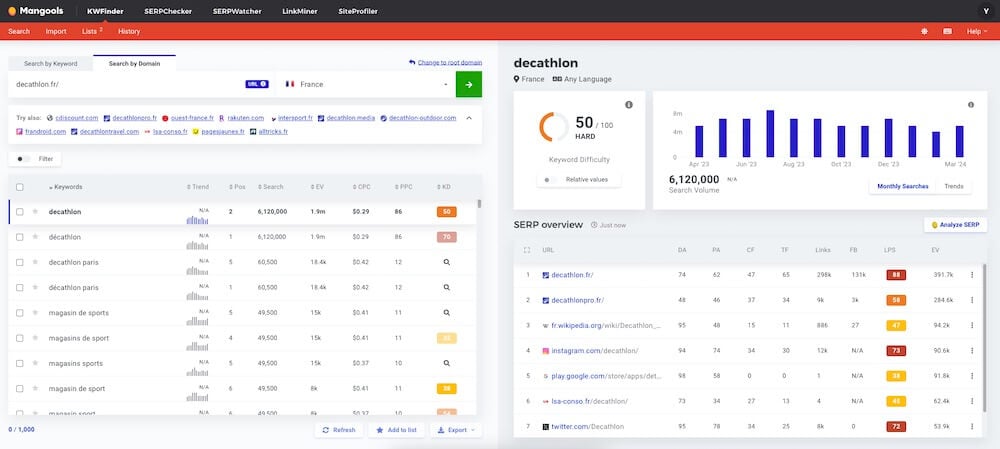Click the Refresh button
The width and height of the screenshot is (1000, 449).
339,430
